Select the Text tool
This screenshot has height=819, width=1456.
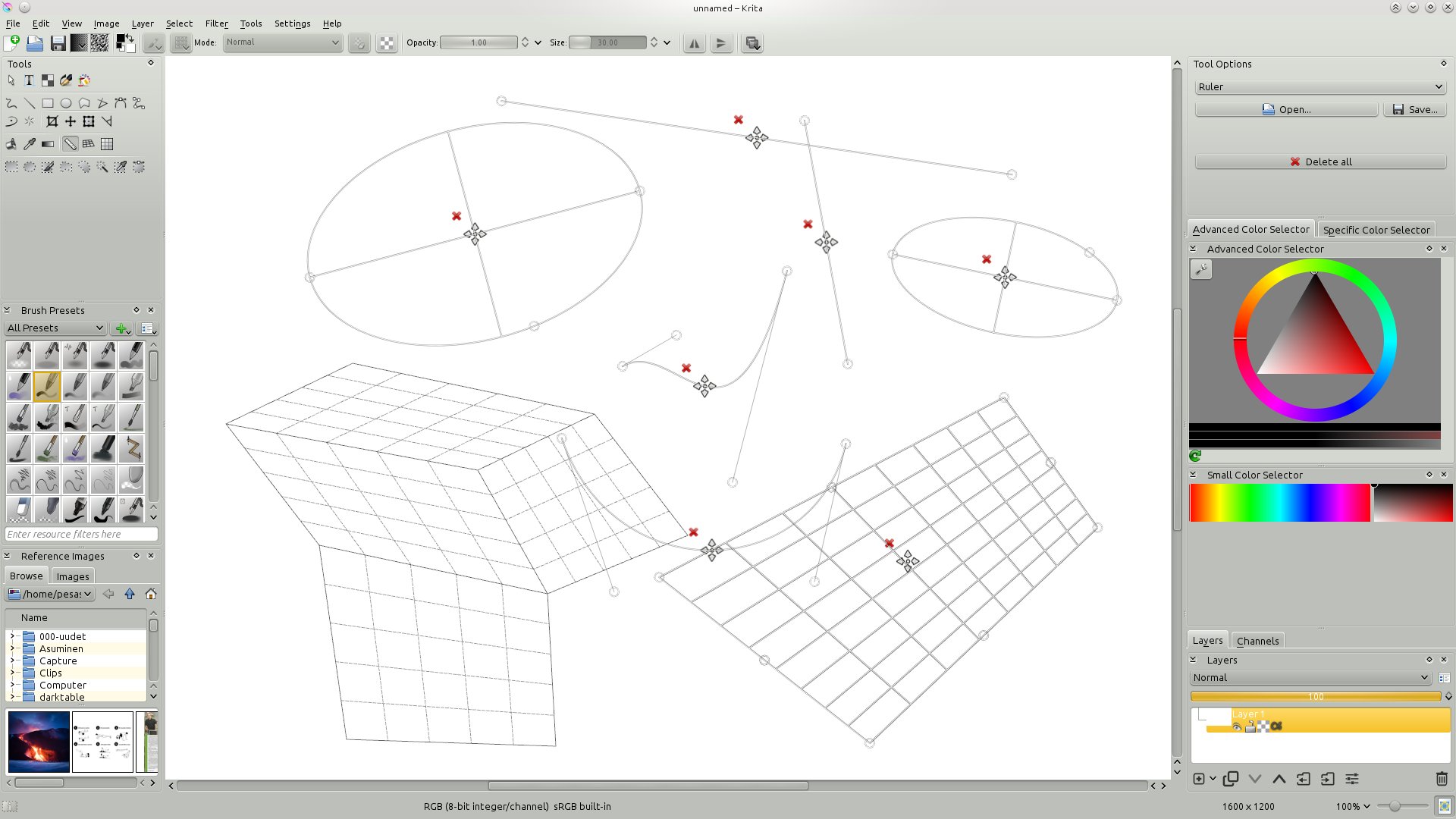pyautogui.click(x=29, y=80)
